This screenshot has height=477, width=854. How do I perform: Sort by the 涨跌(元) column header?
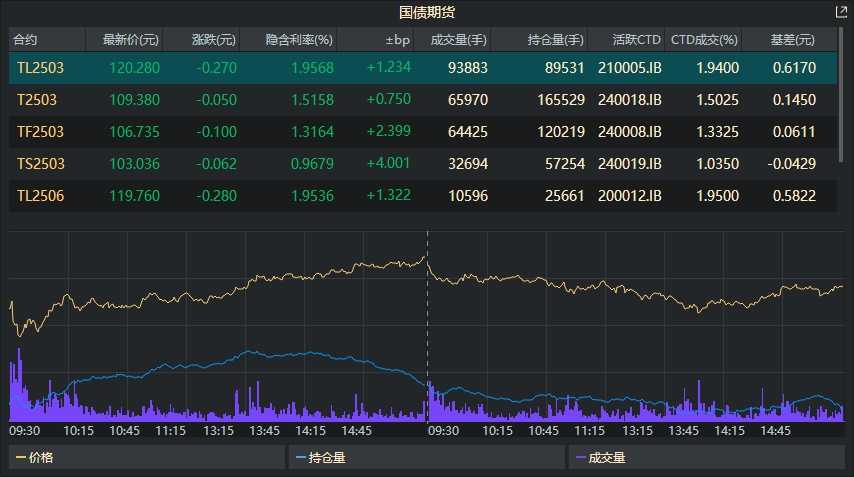[214, 40]
